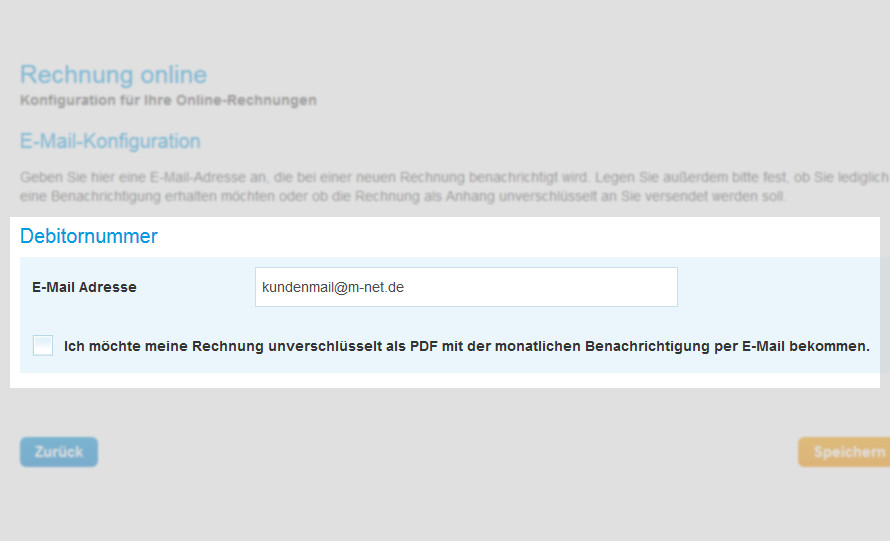Place cursor on kundenmail@m-net.de text
Viewport: 890px width, 541px height.
coord(333,287)
